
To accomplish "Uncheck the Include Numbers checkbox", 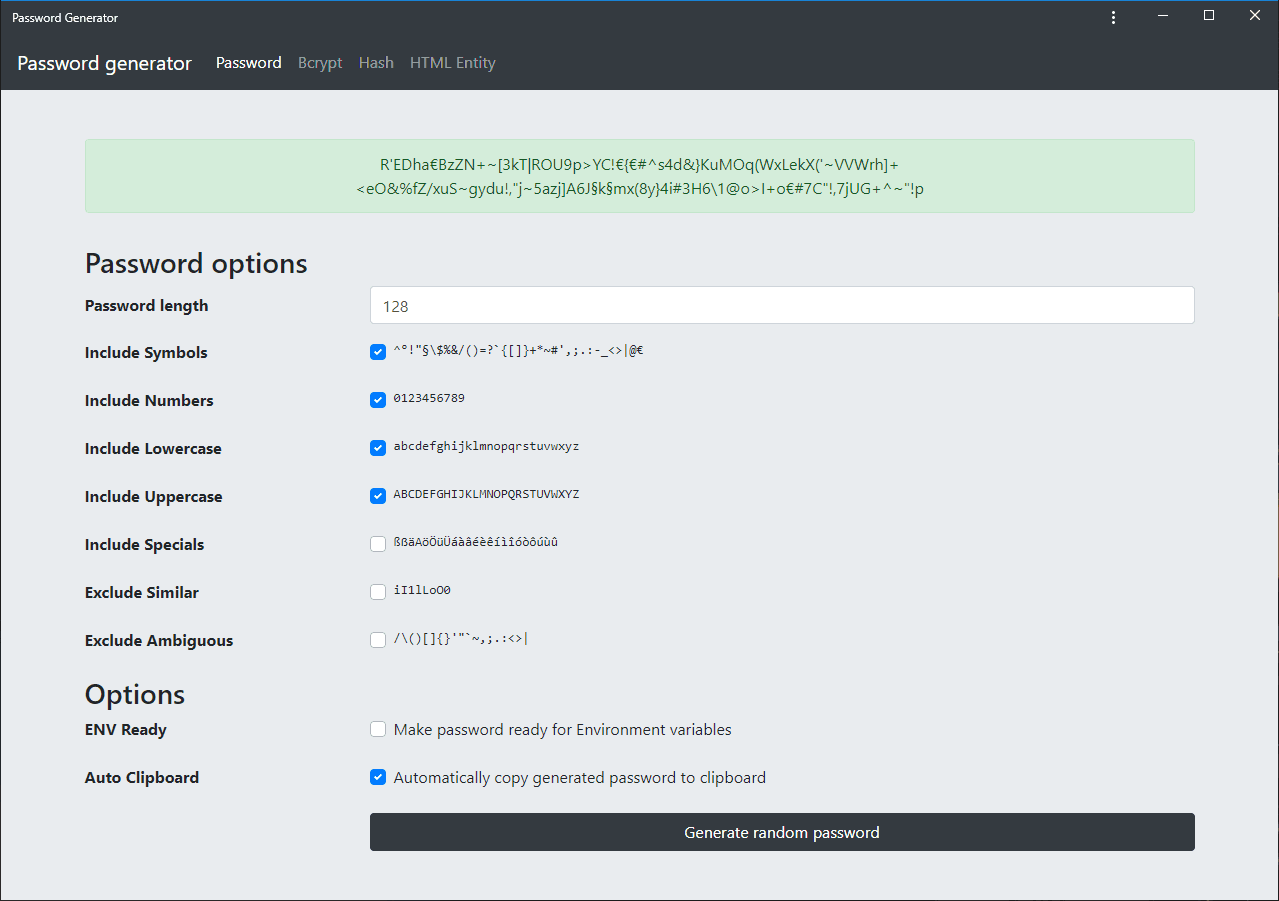I will tap(378, 400).
